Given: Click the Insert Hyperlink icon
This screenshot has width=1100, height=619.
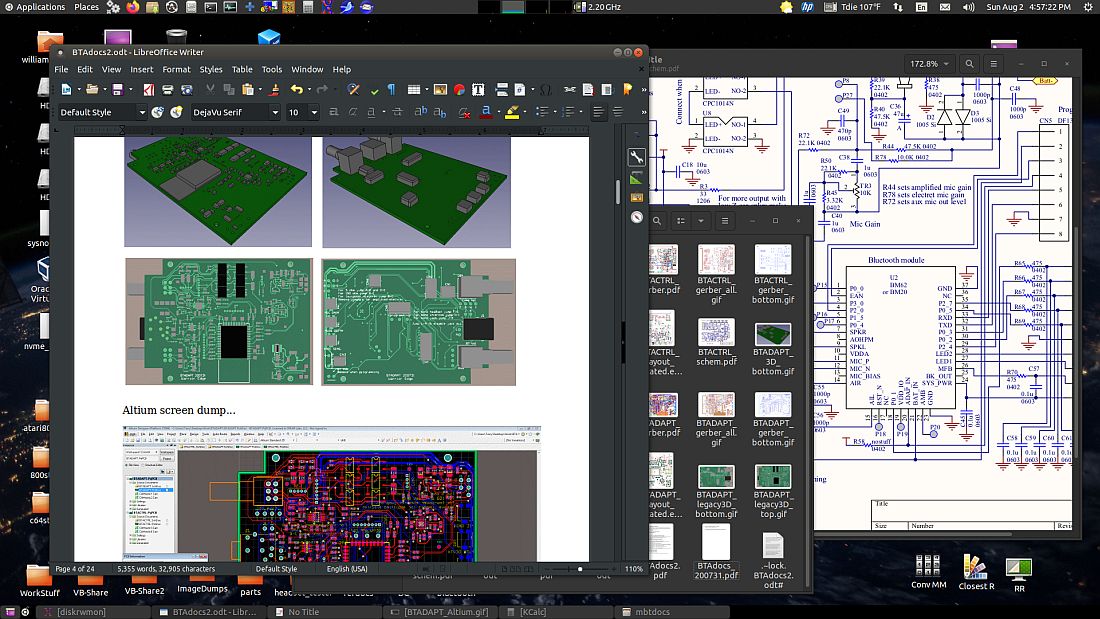Looking at the screenshot, I should pos(570,89).
